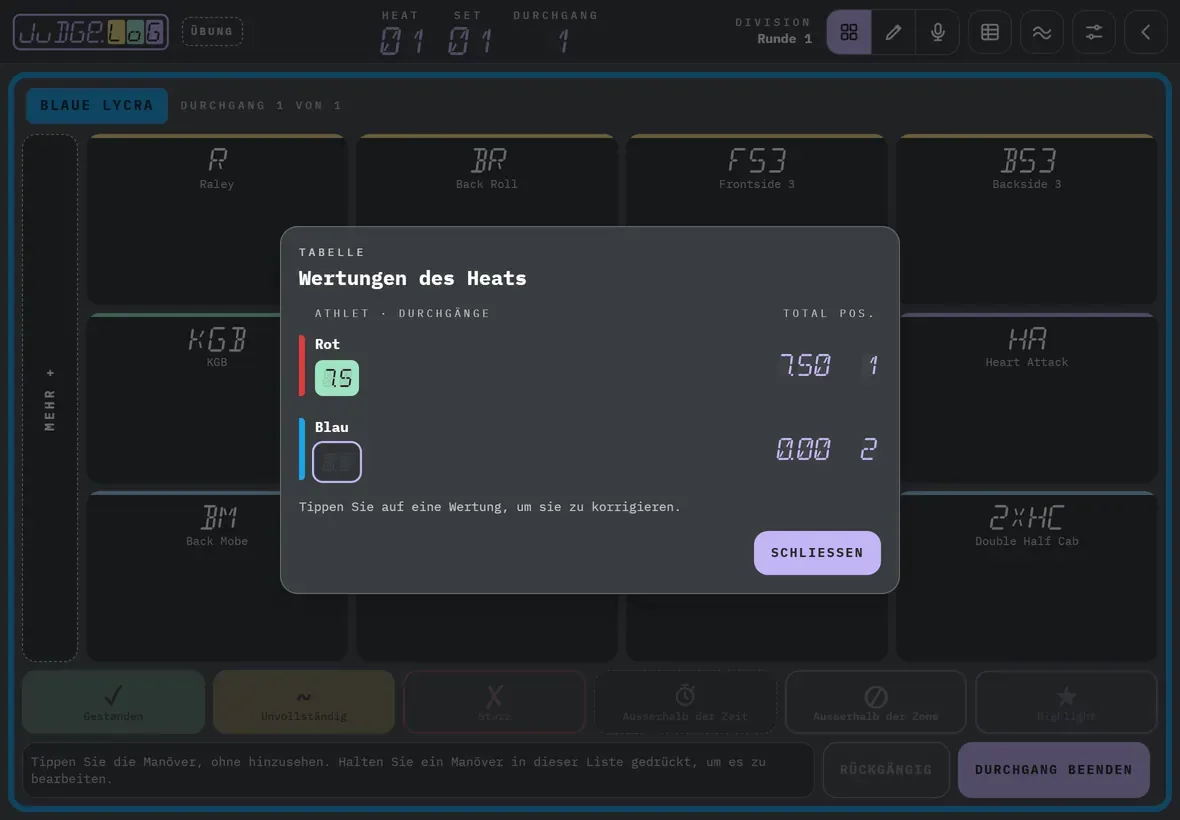Open the sliders settings icon
The image size is (1180, 820).
click(x=1093, y=32)
